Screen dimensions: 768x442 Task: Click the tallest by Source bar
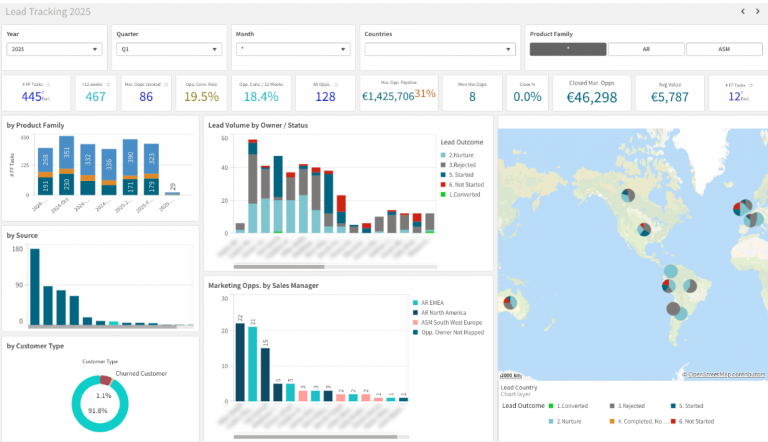35,287
